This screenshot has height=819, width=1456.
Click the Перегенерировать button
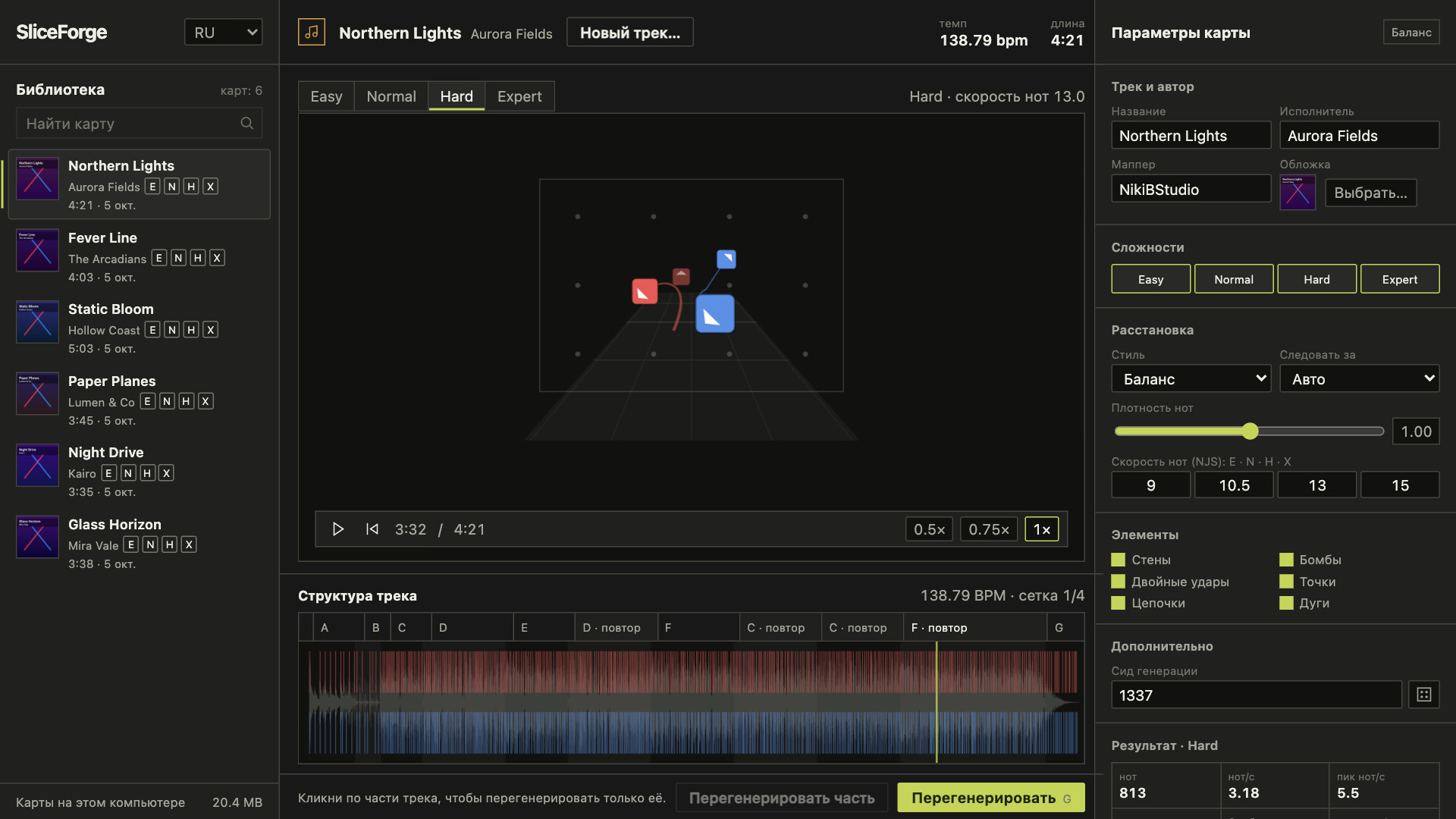[990, 798]
